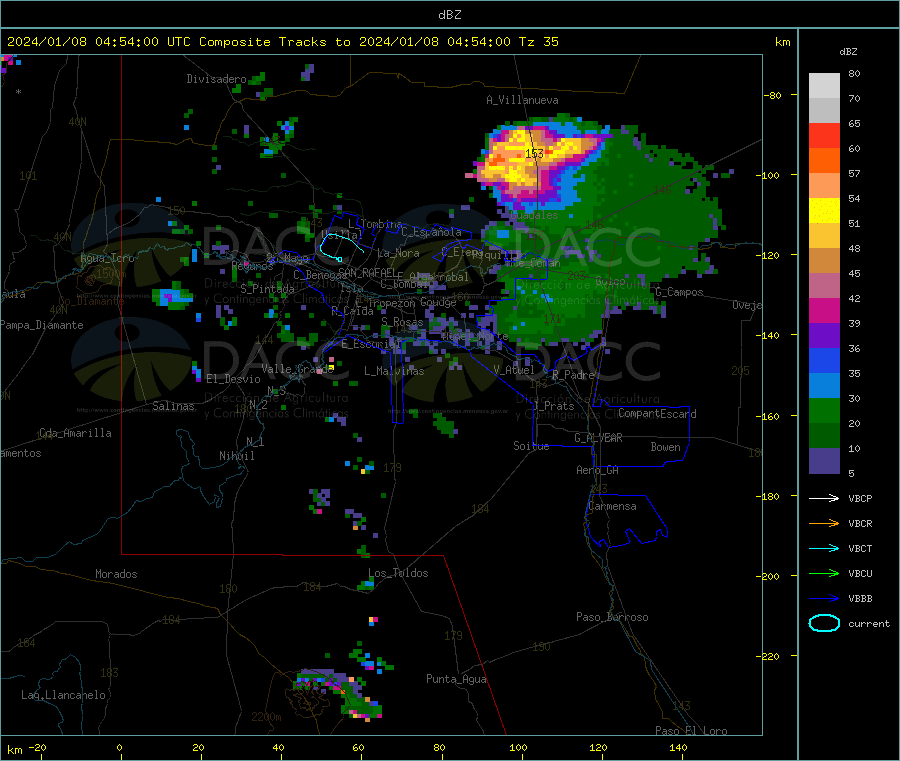The image size is (900, 761).
Task: Click the CompantEscard map label
Action: pos(657,414)
